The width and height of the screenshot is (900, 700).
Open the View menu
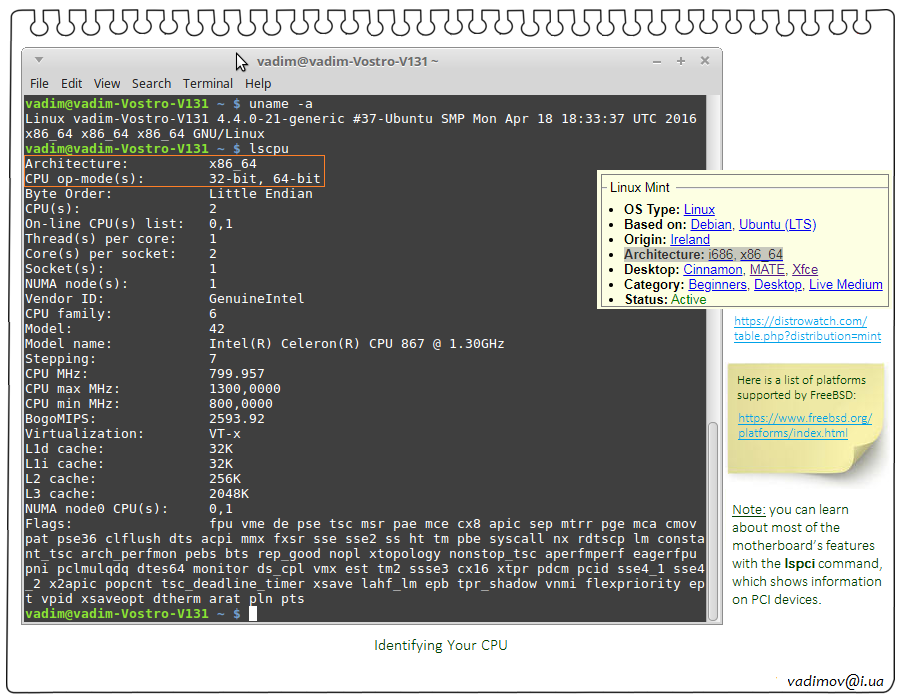click(x=107, y=84)
